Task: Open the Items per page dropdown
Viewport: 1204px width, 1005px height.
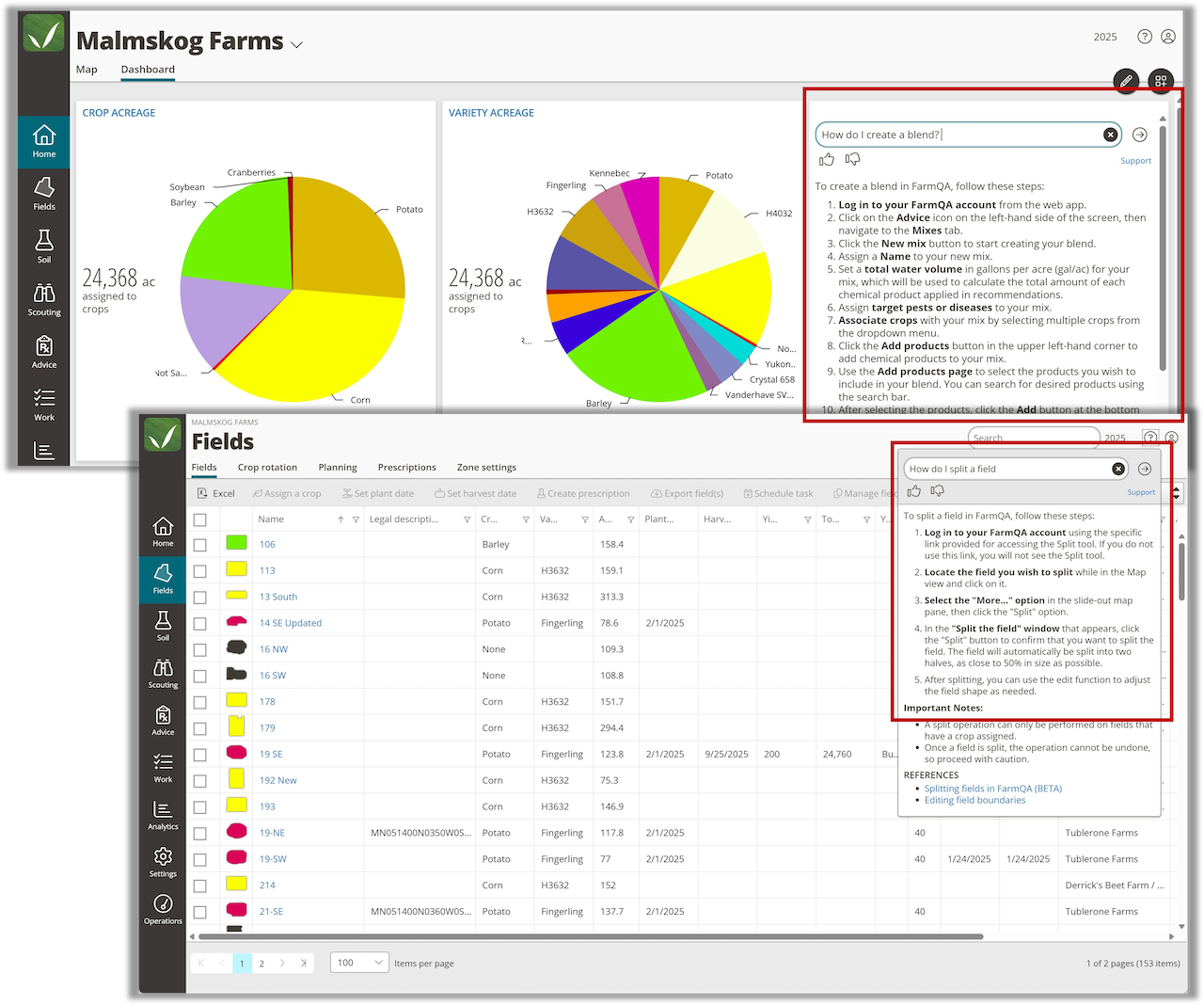Action: [x=359, y=963]
